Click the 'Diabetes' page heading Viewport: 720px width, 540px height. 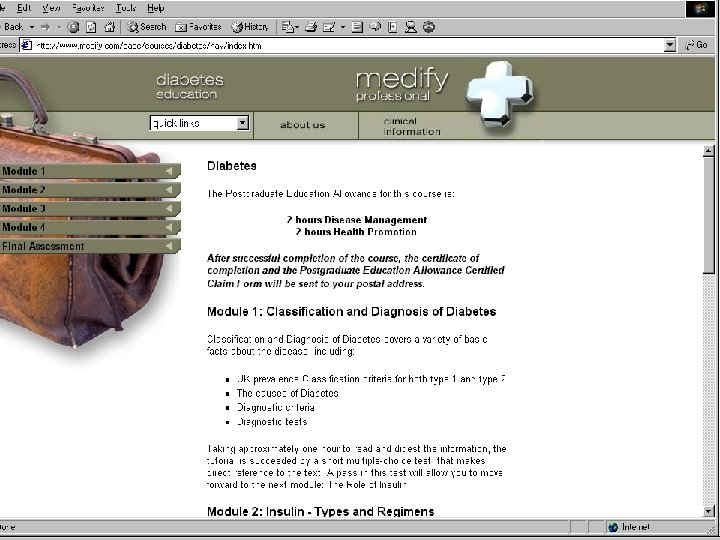point(231,166)
